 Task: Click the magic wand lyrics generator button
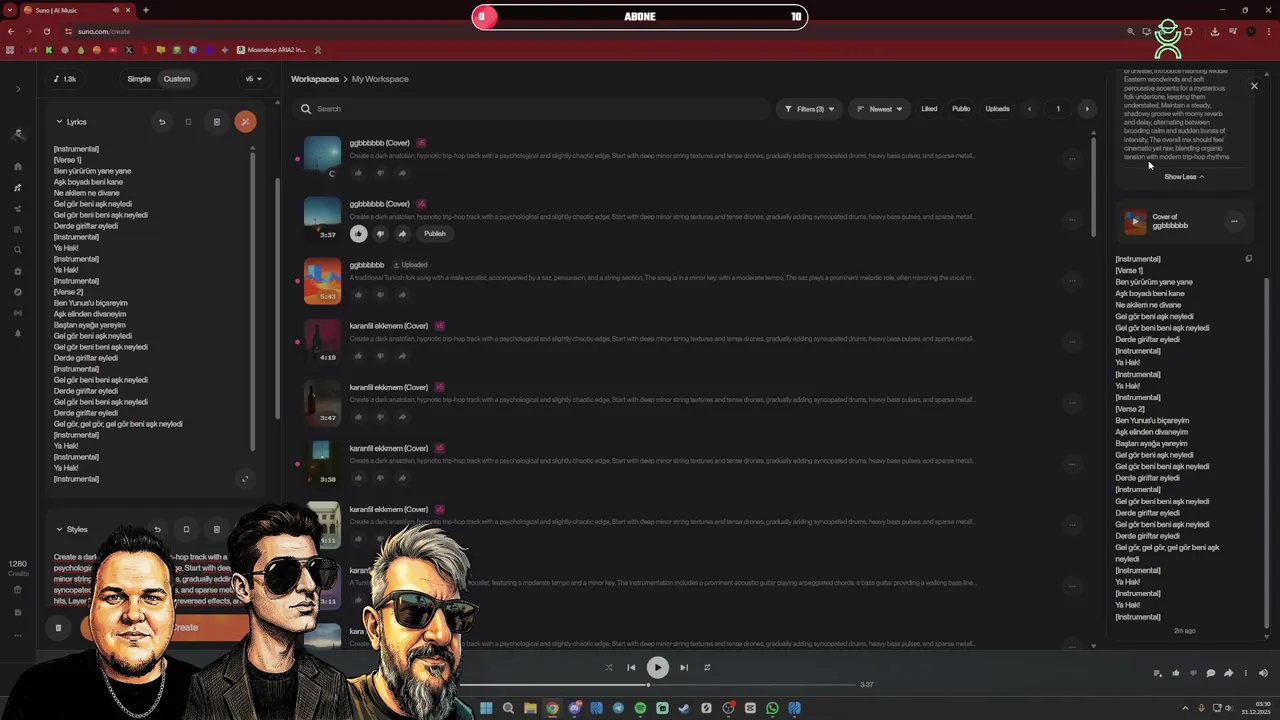pyautogui.click(x=245, y=122)
